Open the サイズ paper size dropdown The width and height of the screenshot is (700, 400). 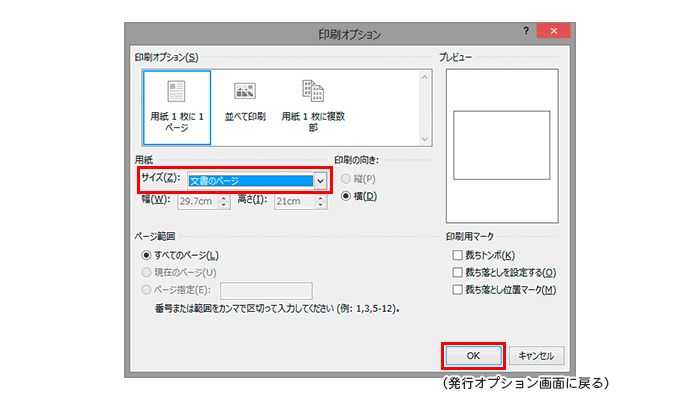(x=320, y=181)
